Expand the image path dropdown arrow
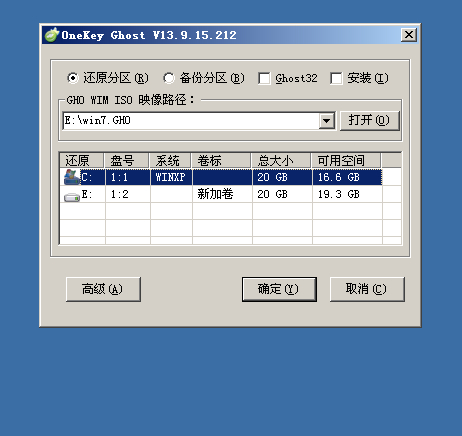This screenshot has width=462, height=436. coord(327,120)
